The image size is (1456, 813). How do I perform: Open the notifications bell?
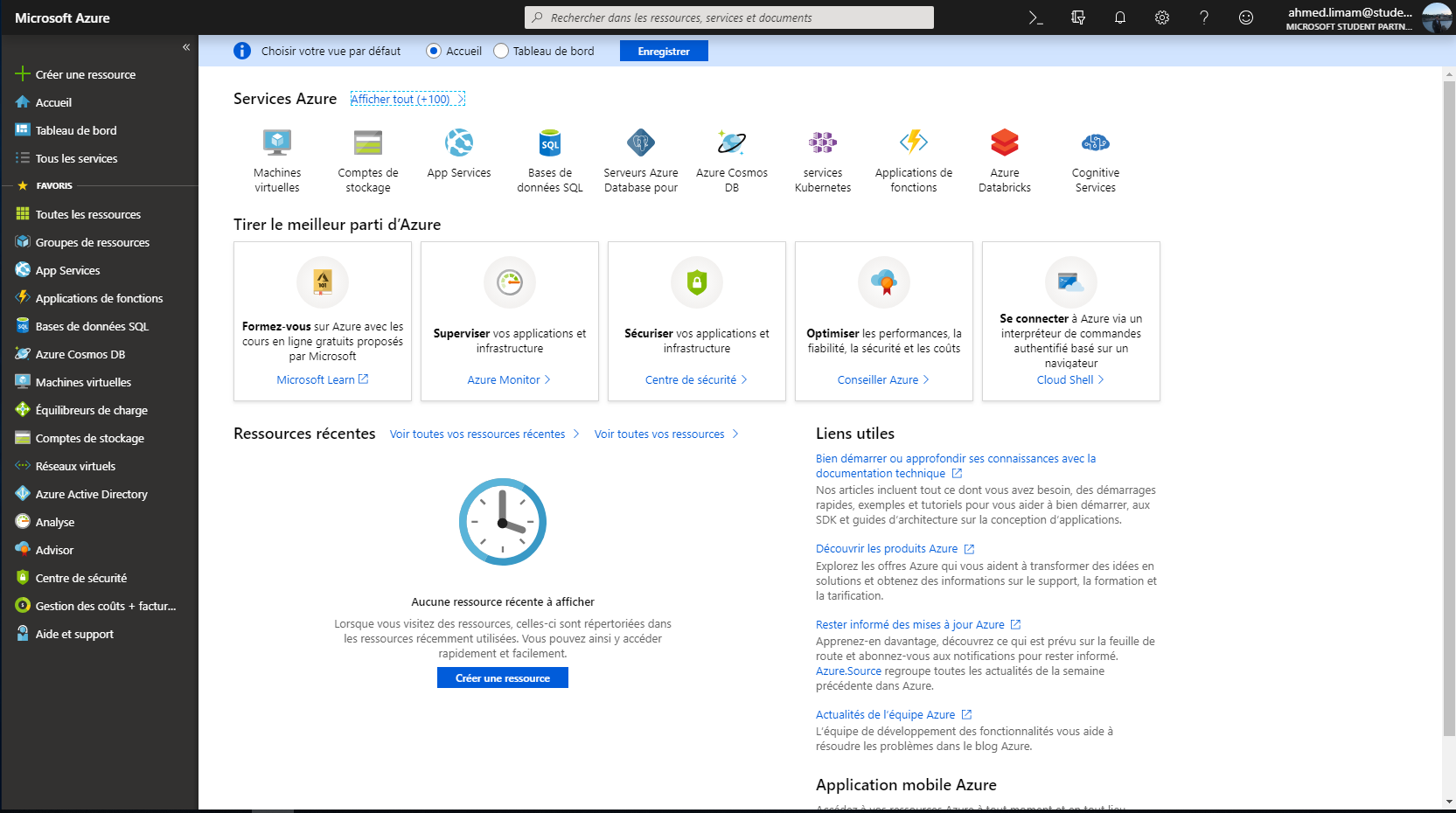pos(1120,17)
